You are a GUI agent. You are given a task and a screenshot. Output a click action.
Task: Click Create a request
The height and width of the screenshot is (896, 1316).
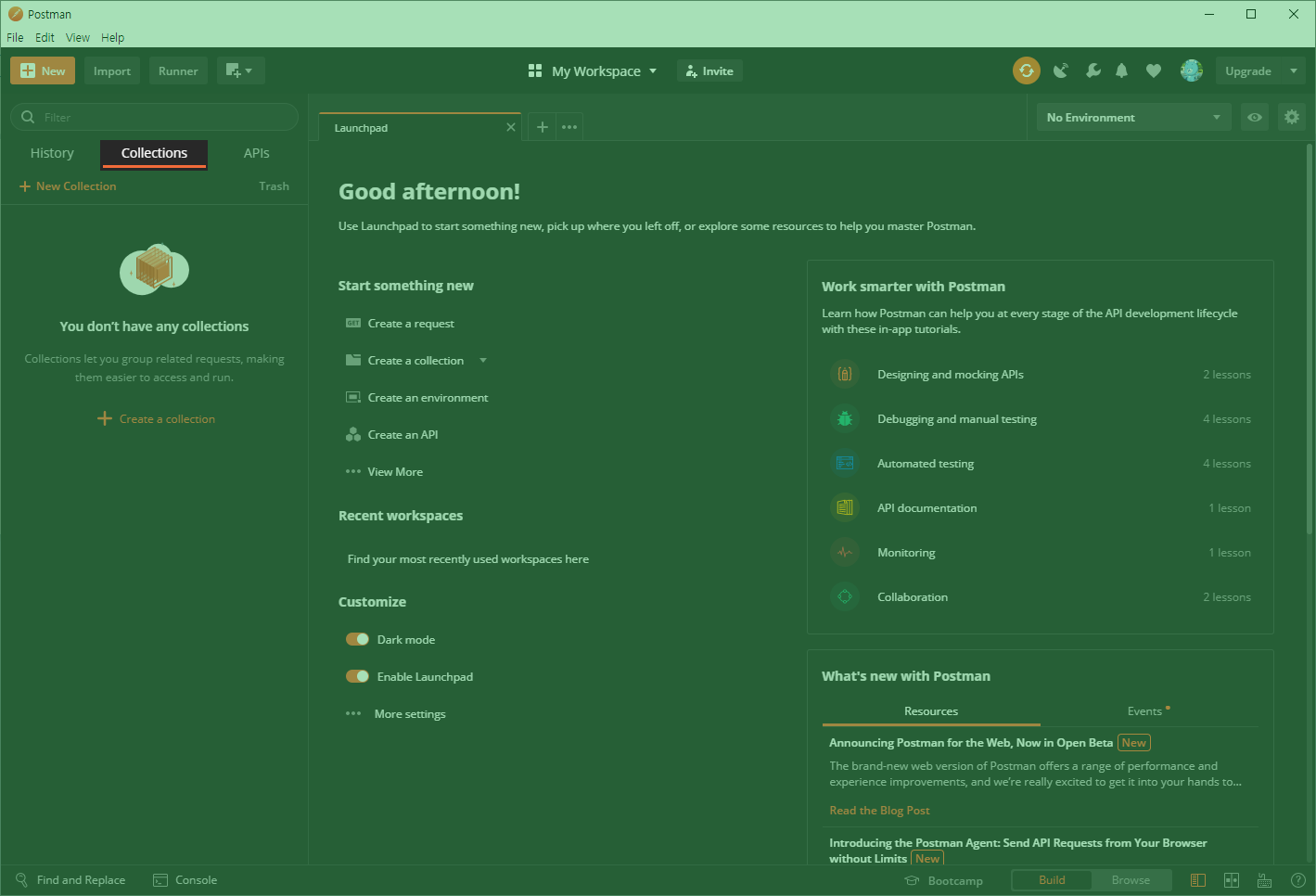(401, 324)
